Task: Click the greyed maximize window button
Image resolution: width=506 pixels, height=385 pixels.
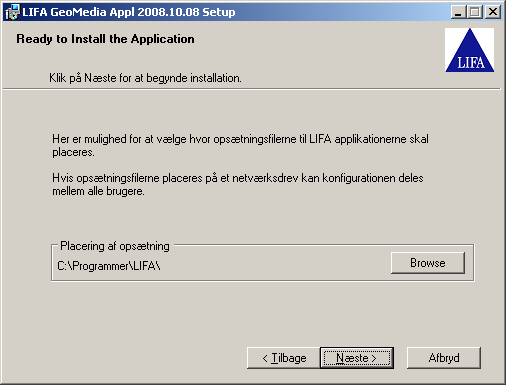Action: click(474, 12)
